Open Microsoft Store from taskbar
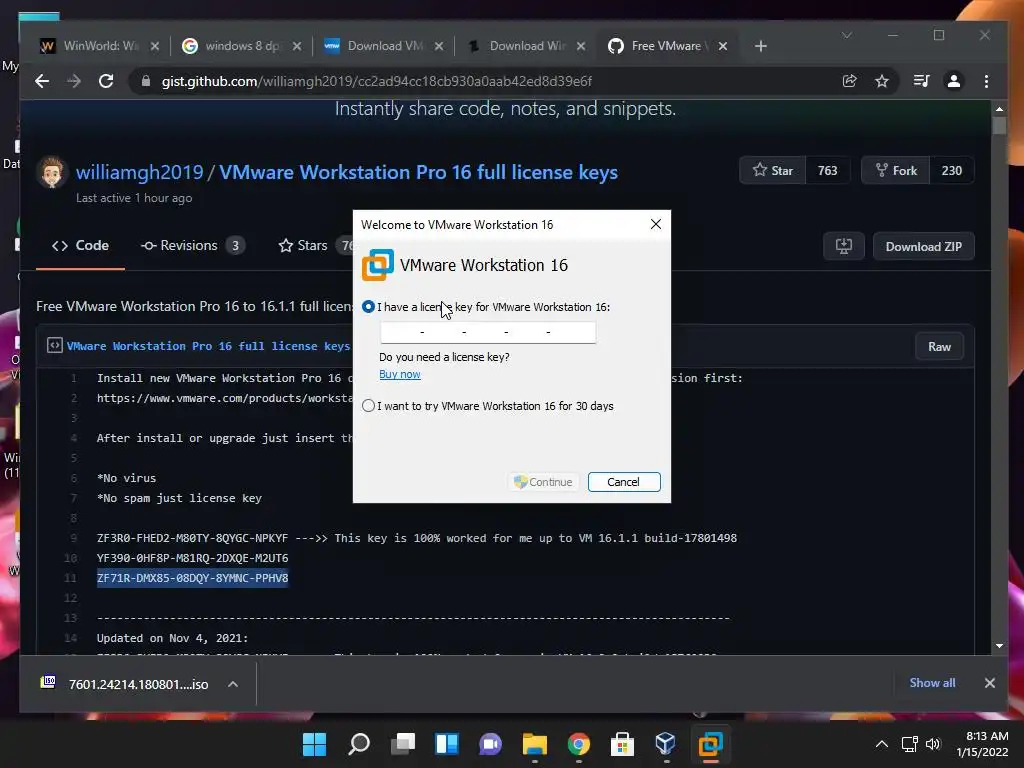Image resolution: width=1024 pixels, height=768 pixels. click(622, 744)
